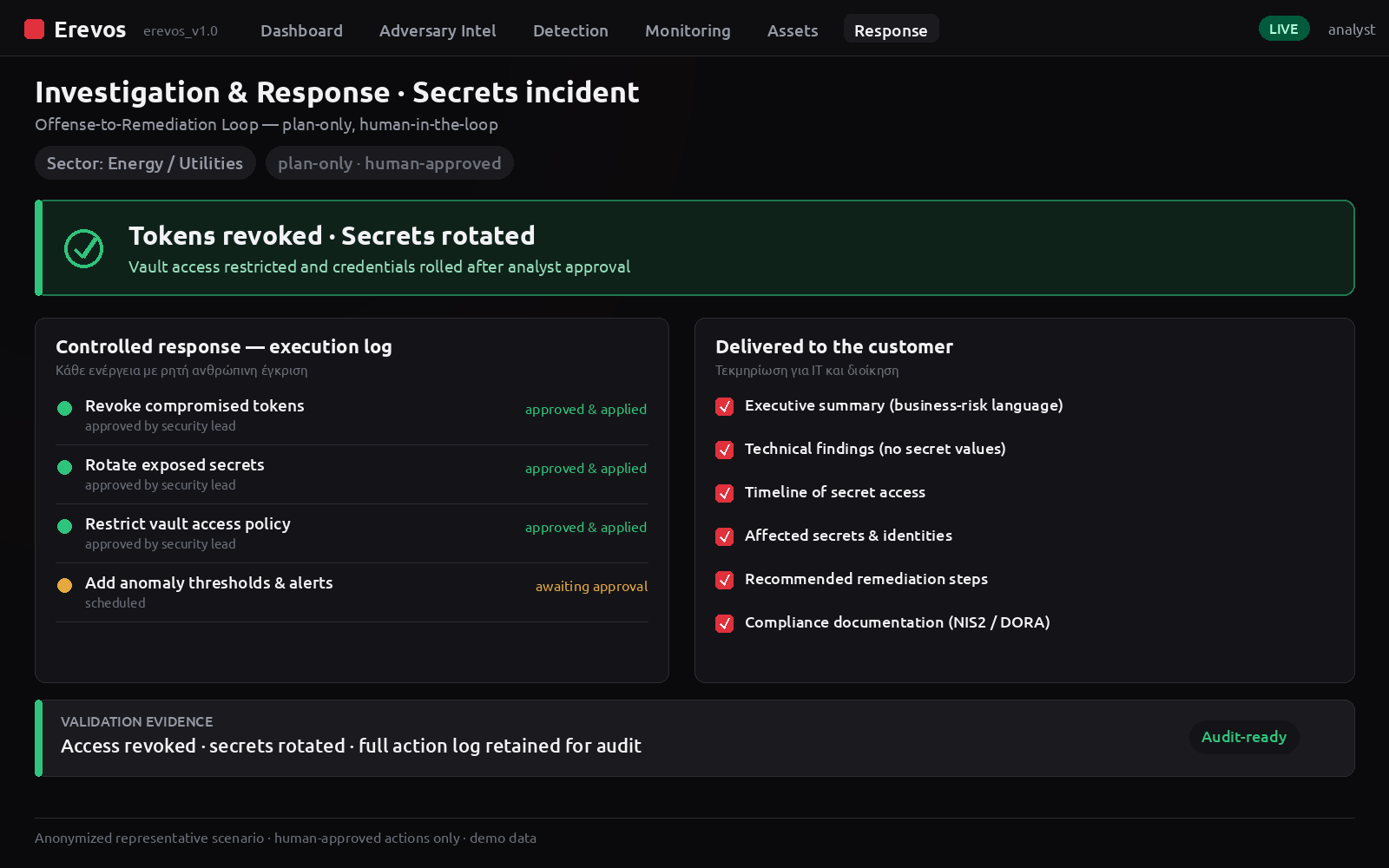Click green status dot for Restrict vault access
The image size is (1389, 868).
pyautogui.click(x=64, y=526)
